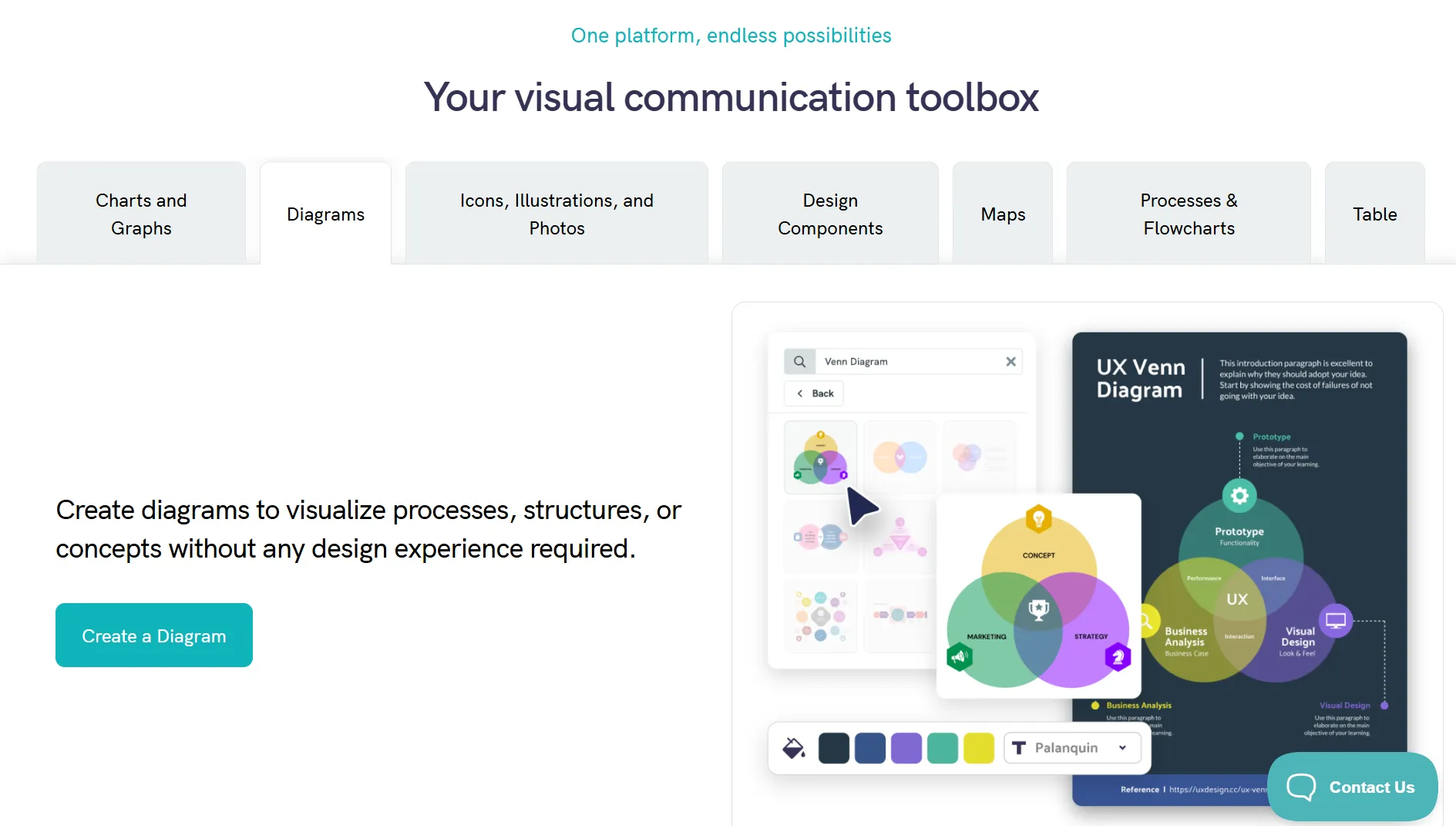Click the paint bucket fill icon
The width and height of the screenshot is (1456, 826).
click(793, 748)
